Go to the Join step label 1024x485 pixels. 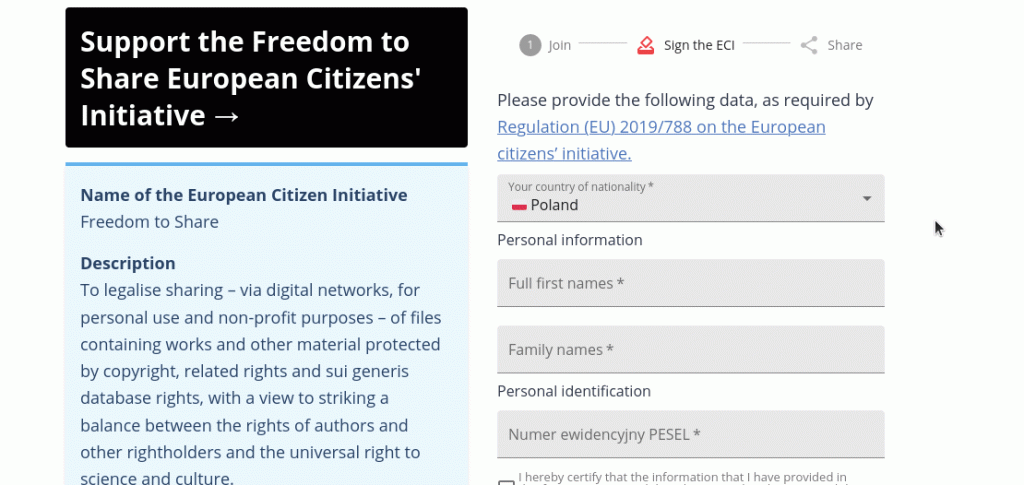tap(560, 45)
